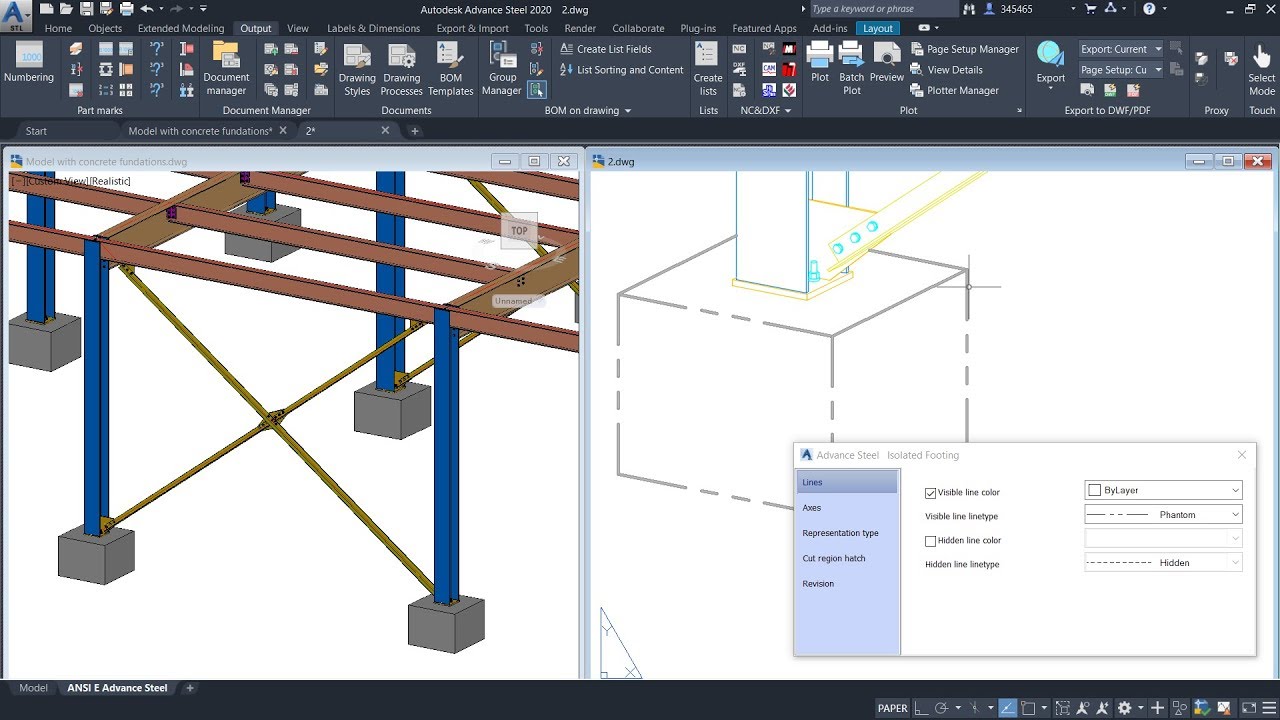Toggle ortho mode in status bar

[922, 708]
